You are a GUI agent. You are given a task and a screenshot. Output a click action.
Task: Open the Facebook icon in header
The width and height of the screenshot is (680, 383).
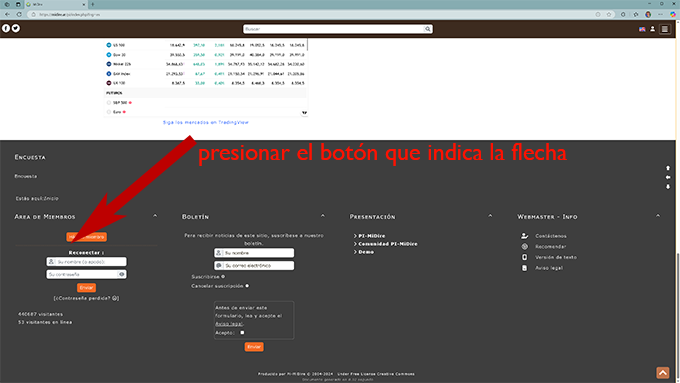point(6,28)
